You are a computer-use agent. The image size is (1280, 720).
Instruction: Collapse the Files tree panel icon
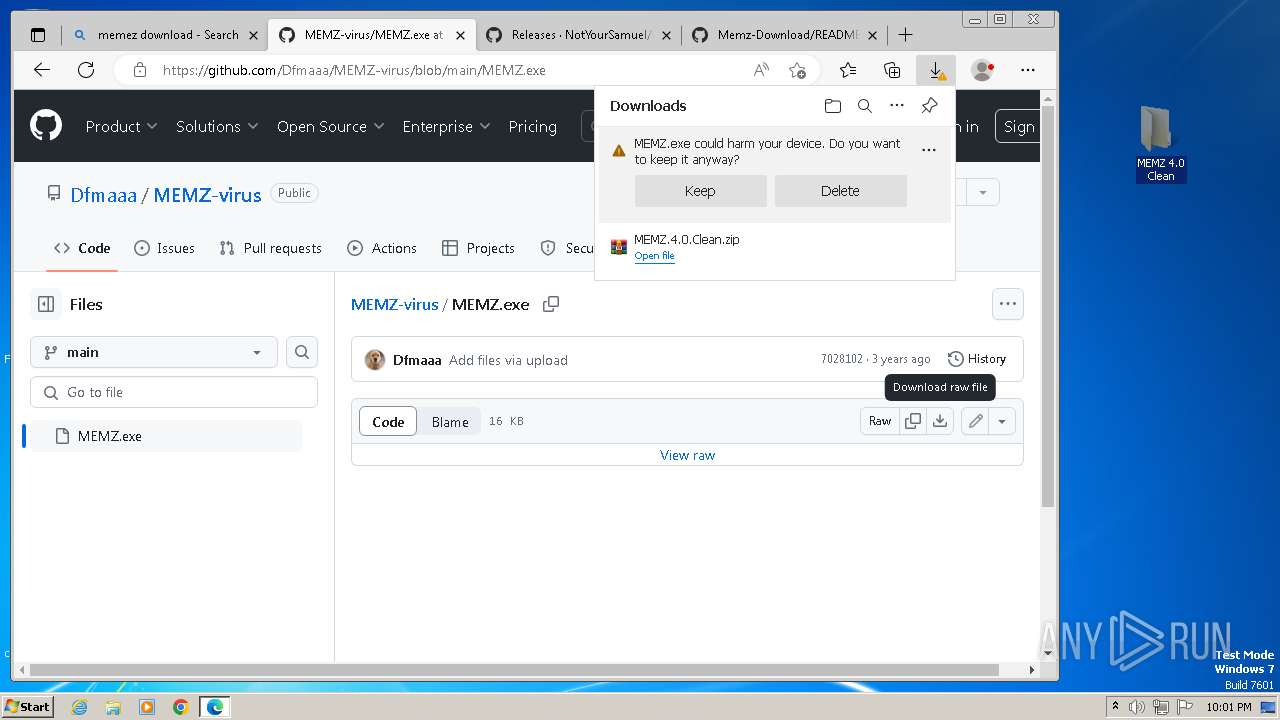click(x=46, y=304)
